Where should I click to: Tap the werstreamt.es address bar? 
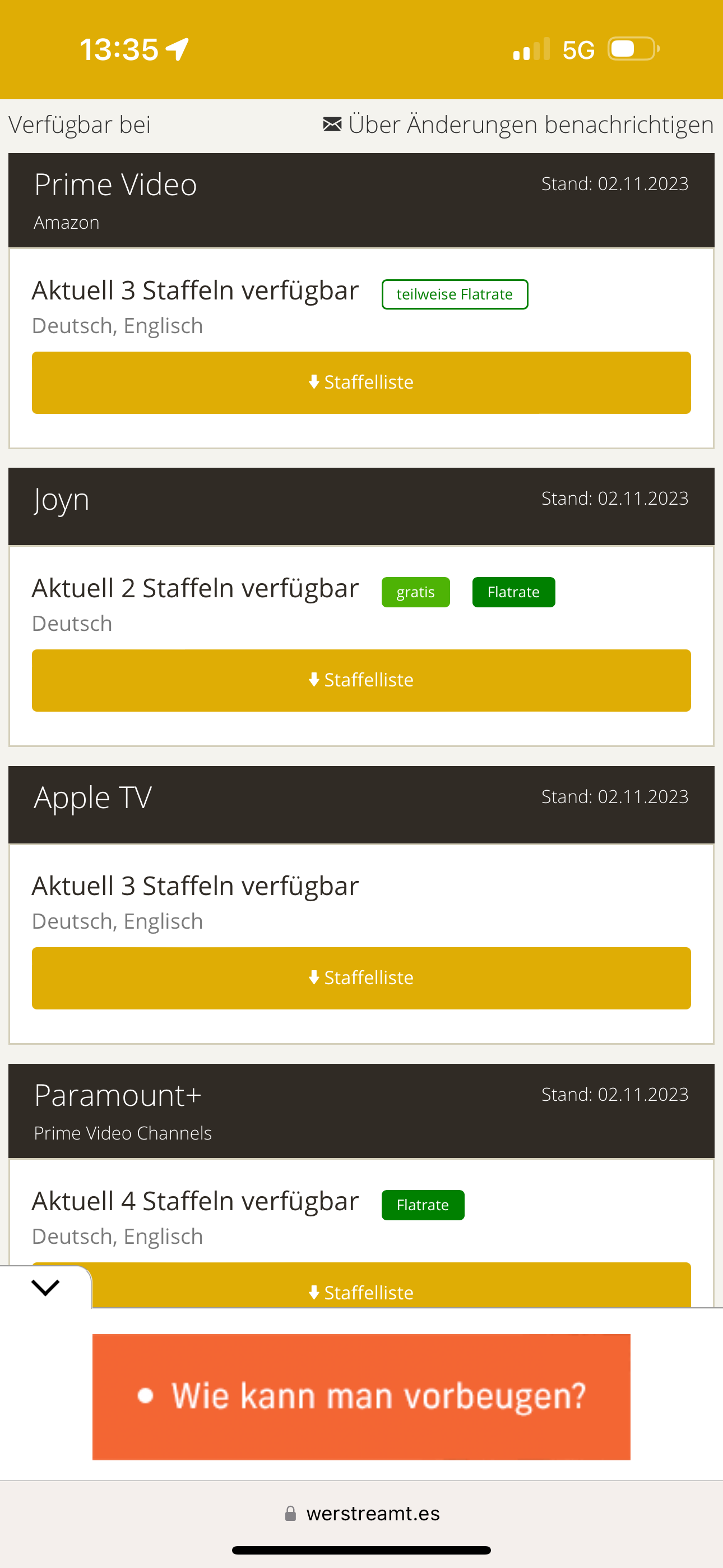pyautogui.click(x=373, y=1513)
